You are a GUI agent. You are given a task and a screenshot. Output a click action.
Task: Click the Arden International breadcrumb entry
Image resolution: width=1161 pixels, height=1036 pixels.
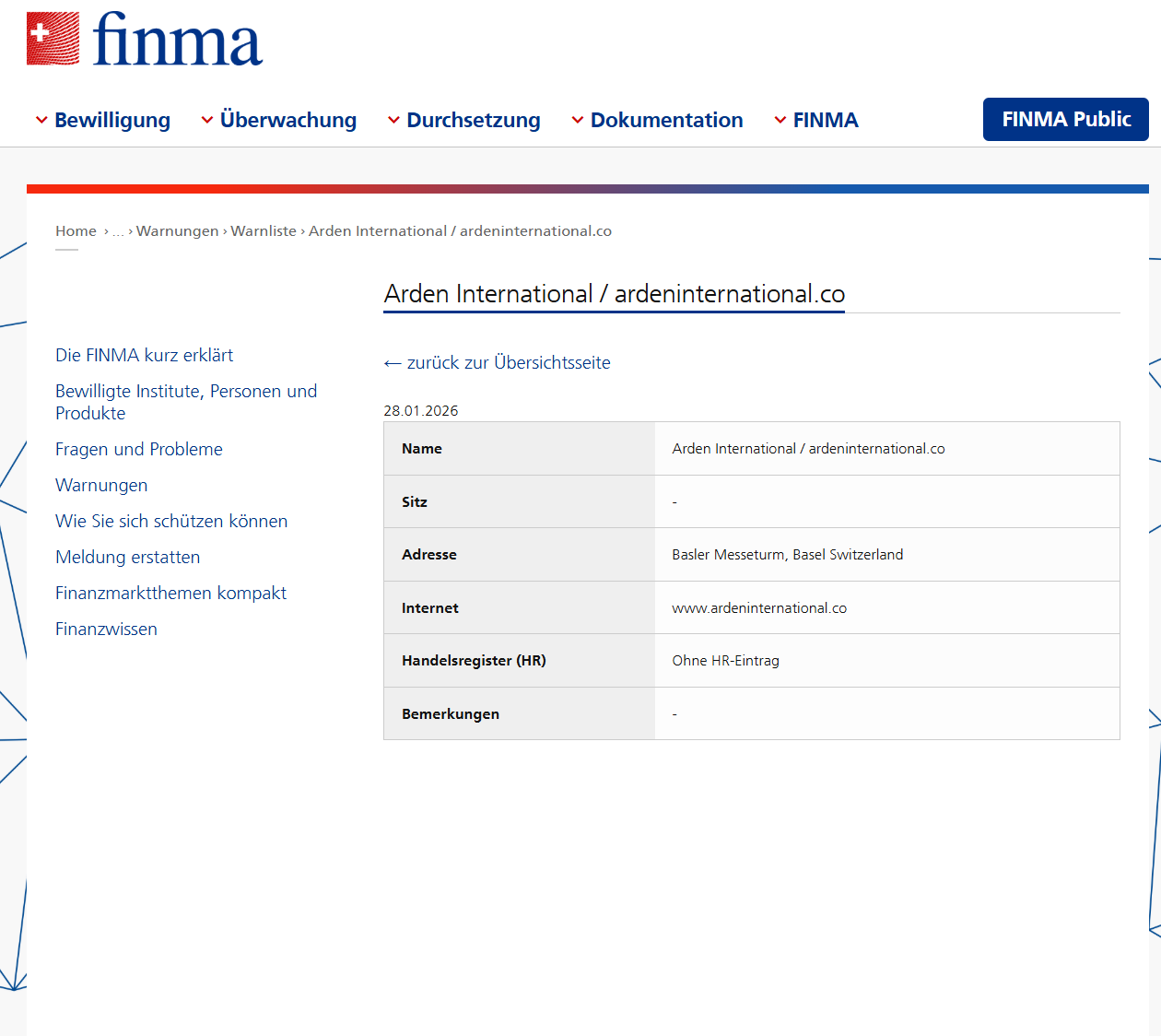click(x=460, y=231)
